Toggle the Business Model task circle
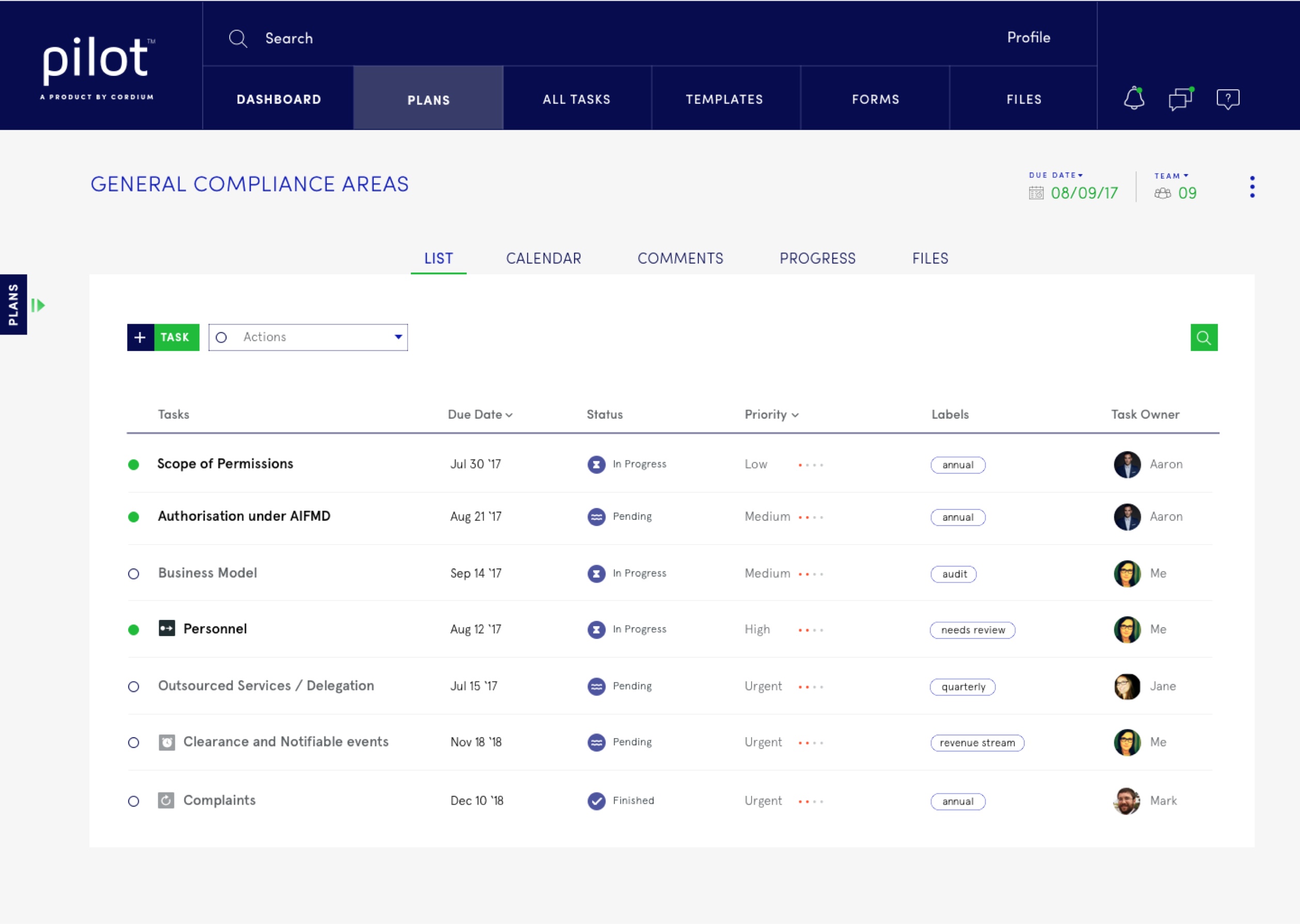This screenshot has width=1300, height=924. point(134,573)
